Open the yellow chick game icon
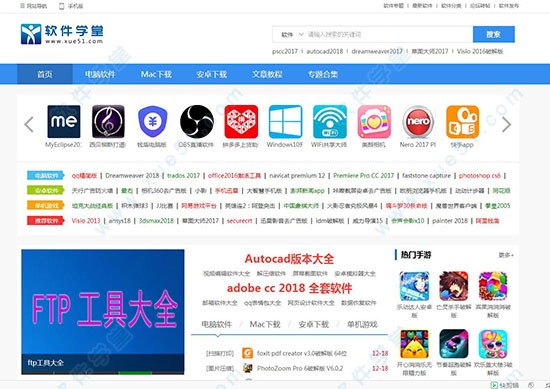550x389 pixels. pyautogui.click(x=414, y=344)
